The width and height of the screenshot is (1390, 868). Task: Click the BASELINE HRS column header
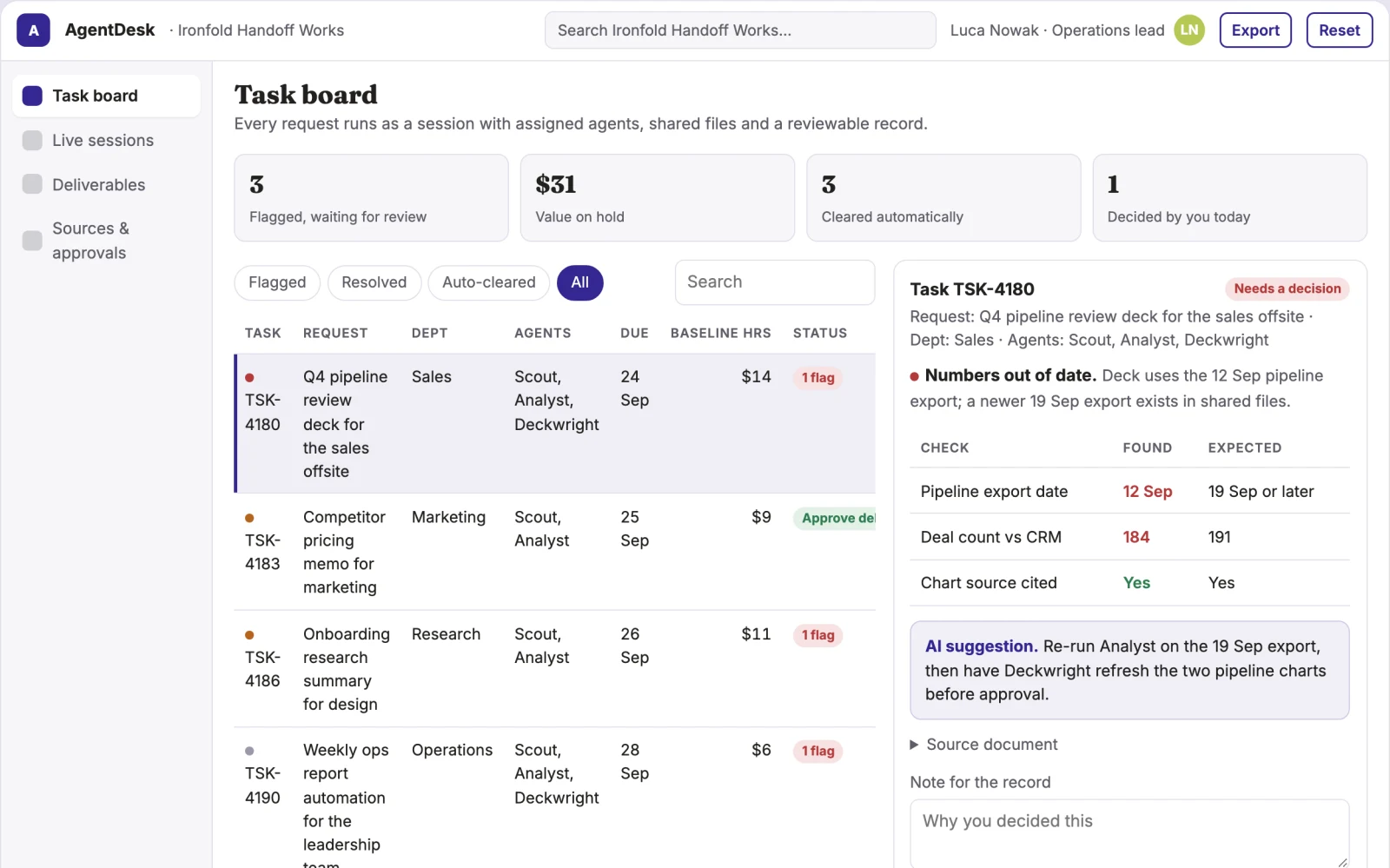coord(720,334)
